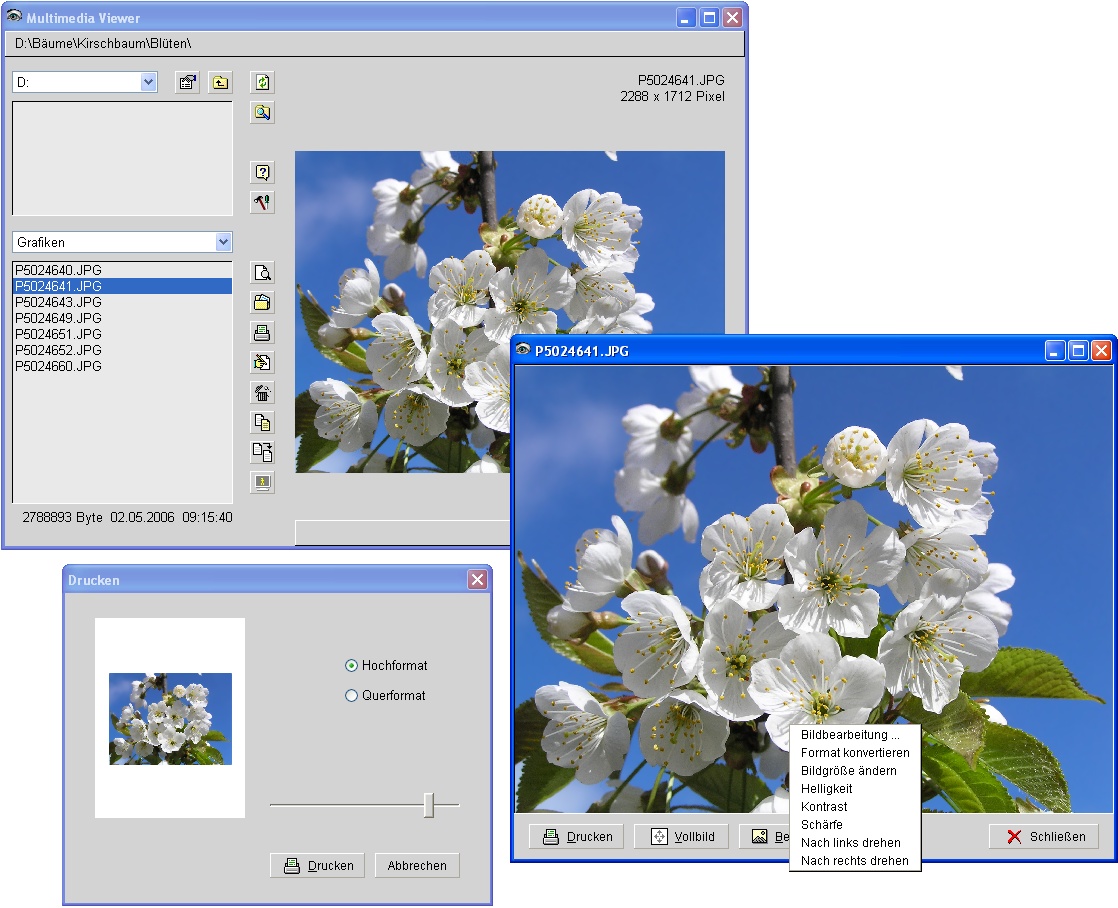
Task: Expand the D: drive dropdown
Action: click(149, 82)
